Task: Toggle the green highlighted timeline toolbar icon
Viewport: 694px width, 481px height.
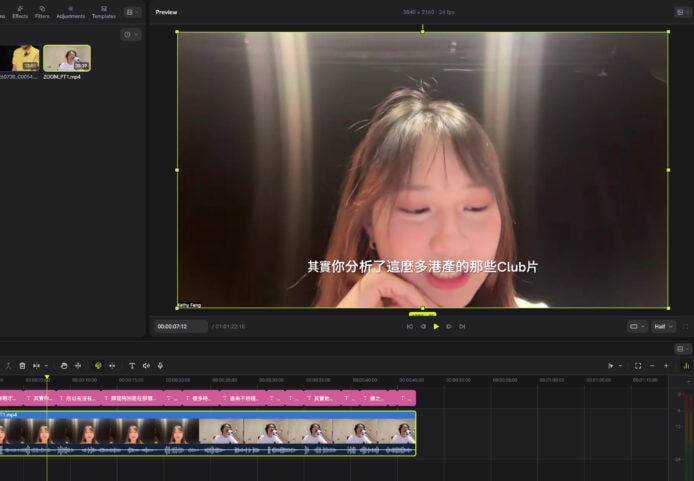Action: (x=98, y=366)
